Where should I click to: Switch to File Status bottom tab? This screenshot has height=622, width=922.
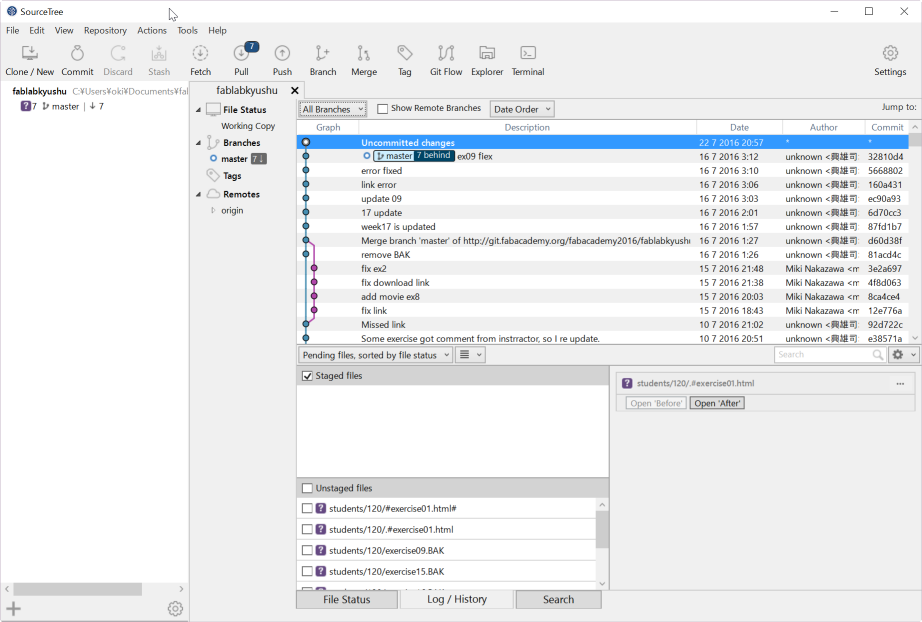pos(347,600)
